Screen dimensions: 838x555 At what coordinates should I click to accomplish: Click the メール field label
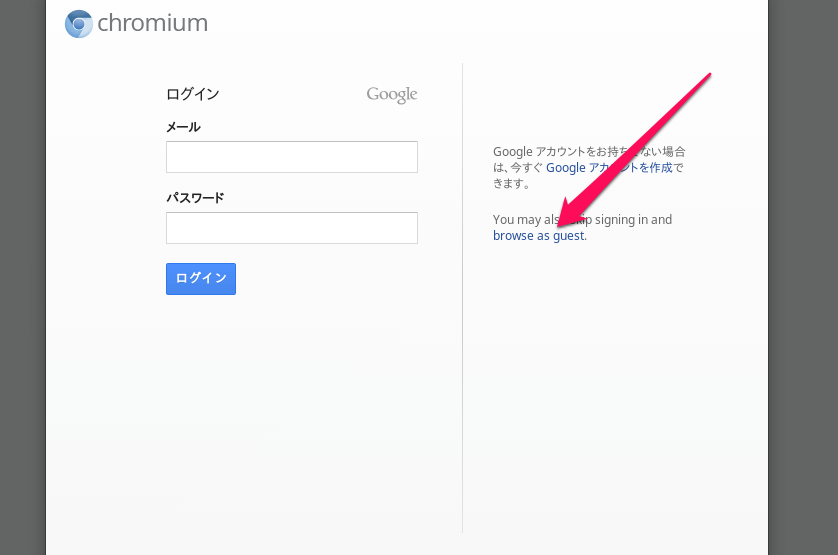coord(183,127)
